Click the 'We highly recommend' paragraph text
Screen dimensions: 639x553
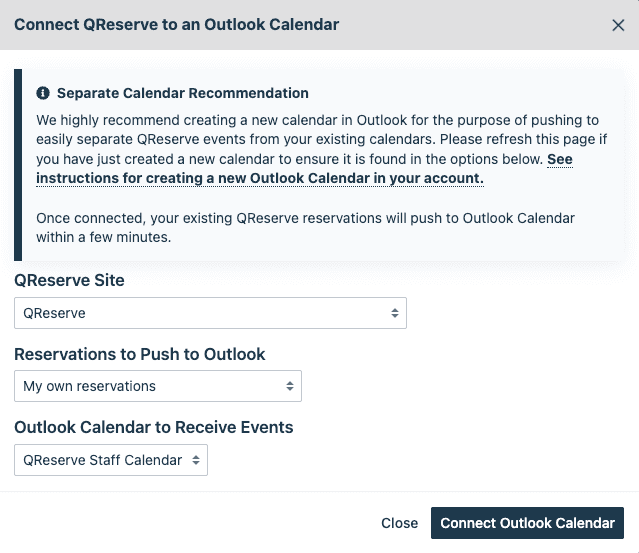(x=300, y=139)
